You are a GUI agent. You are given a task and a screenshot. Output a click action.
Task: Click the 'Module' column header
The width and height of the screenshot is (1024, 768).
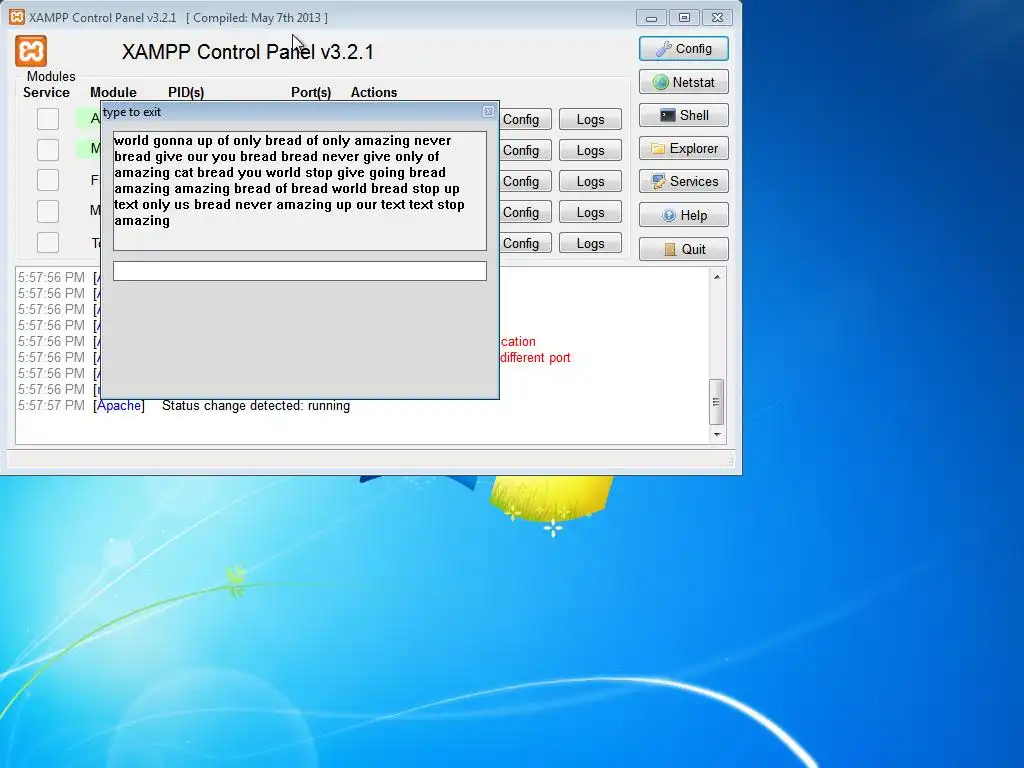click(114, 92)
